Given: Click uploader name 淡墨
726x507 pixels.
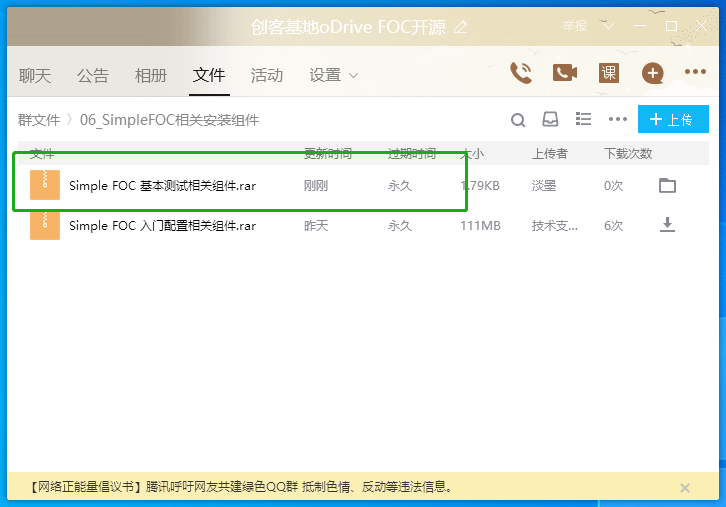Looking at the screenshot, I should [544, 186].
